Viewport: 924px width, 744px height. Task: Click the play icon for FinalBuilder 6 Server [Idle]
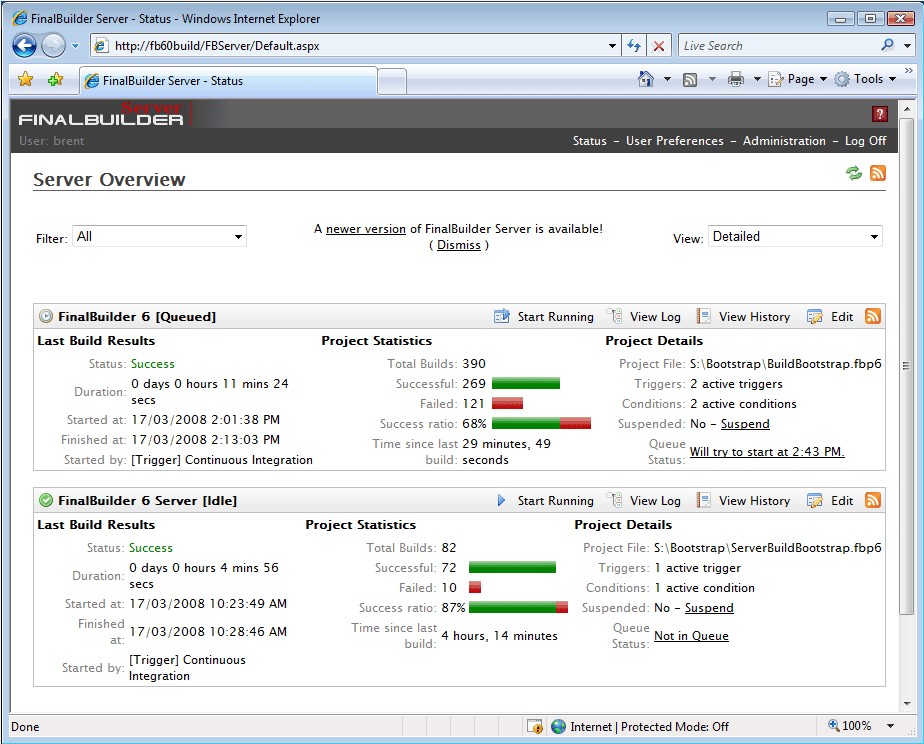pyautogui.click(x=501, y=500)
